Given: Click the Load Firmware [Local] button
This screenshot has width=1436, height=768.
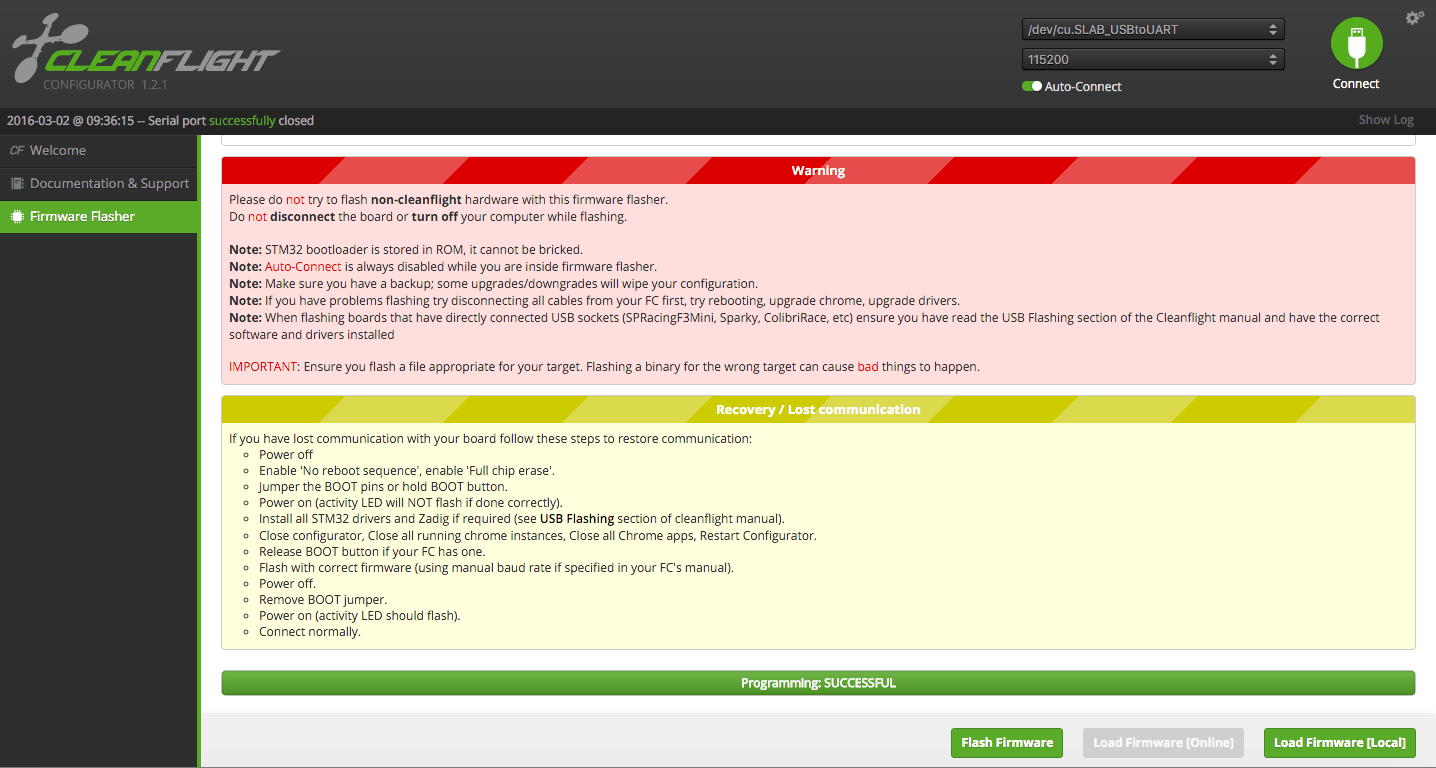Looking at the screenshot, I should 1339,743.
